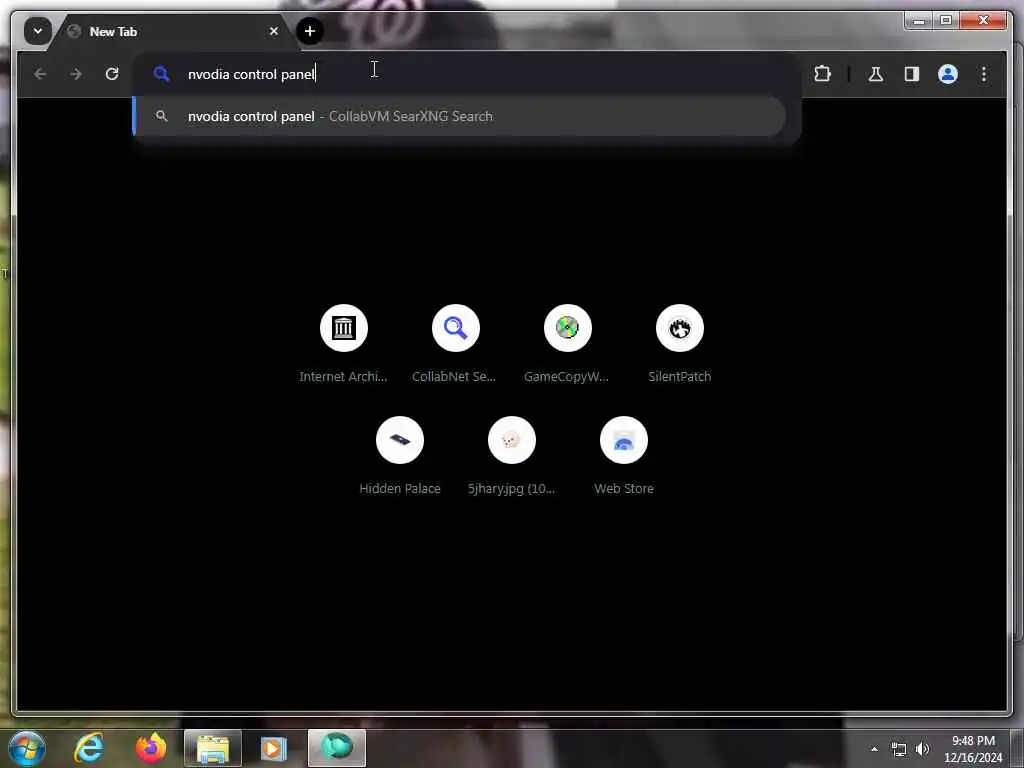Click the Show desktop strip at taskbar end

[1017, 748]
